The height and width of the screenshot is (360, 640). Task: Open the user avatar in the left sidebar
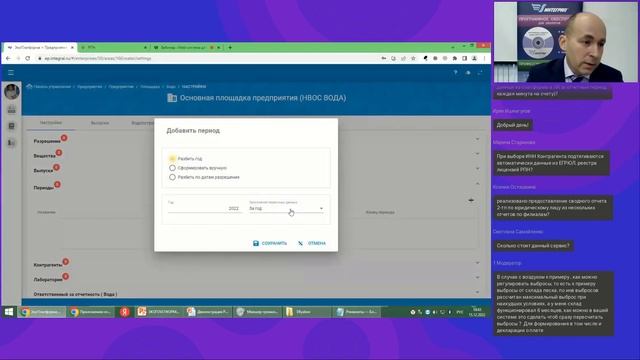click(x=12, y=91)
